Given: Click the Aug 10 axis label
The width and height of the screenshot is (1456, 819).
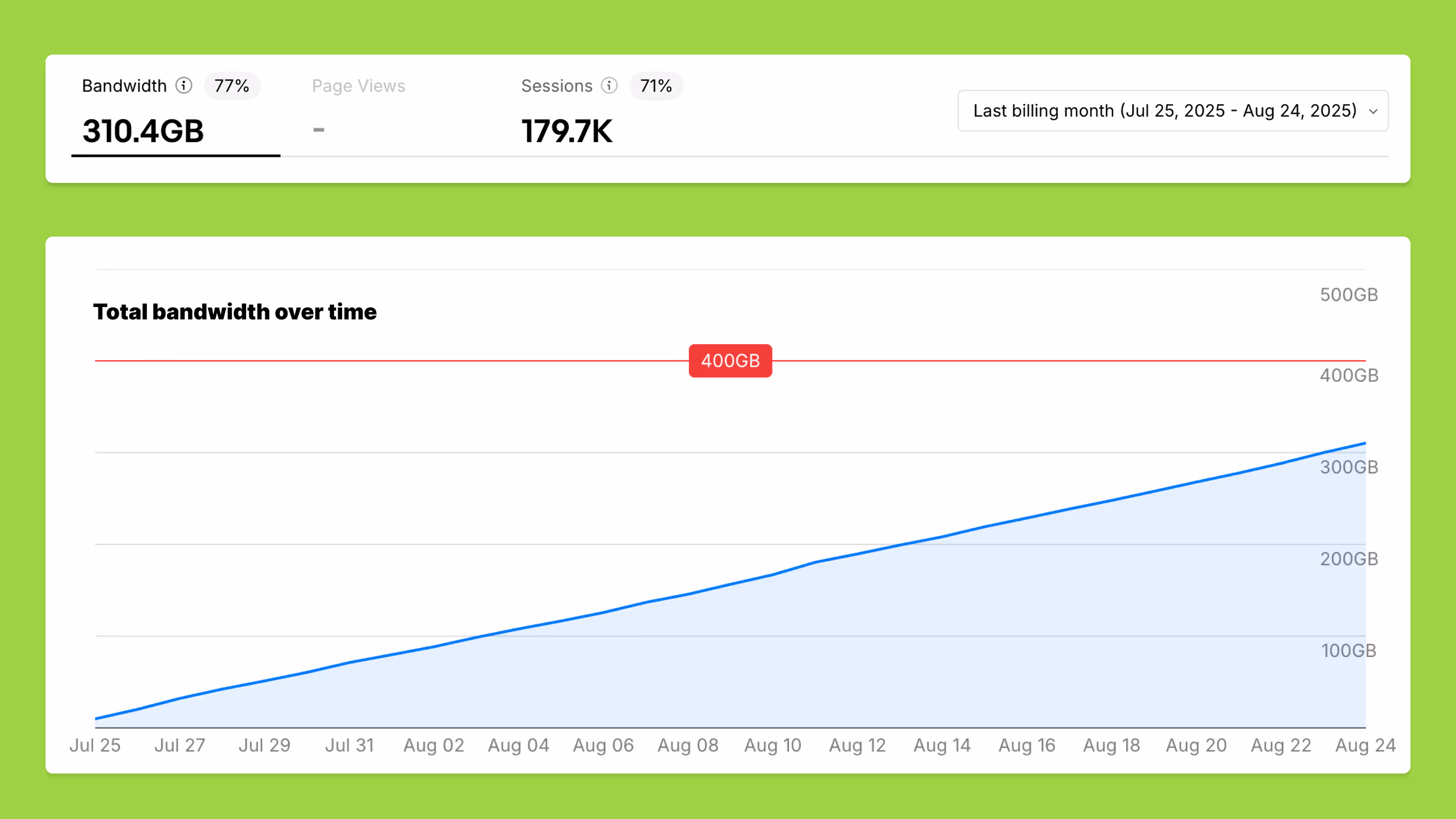Looking at the screenshot, I should pyautogui.click(x=773, y=745).
